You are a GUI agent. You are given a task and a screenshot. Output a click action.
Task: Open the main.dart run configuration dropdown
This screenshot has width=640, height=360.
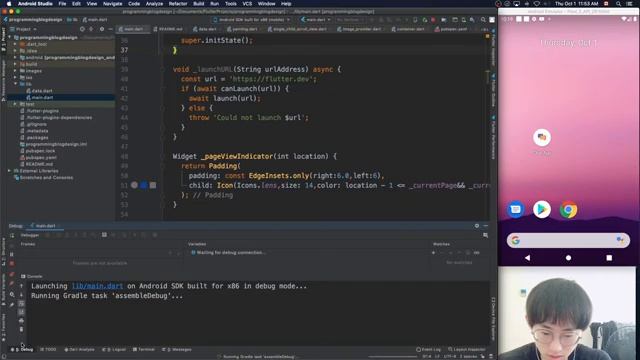click(x=315, y=20)
